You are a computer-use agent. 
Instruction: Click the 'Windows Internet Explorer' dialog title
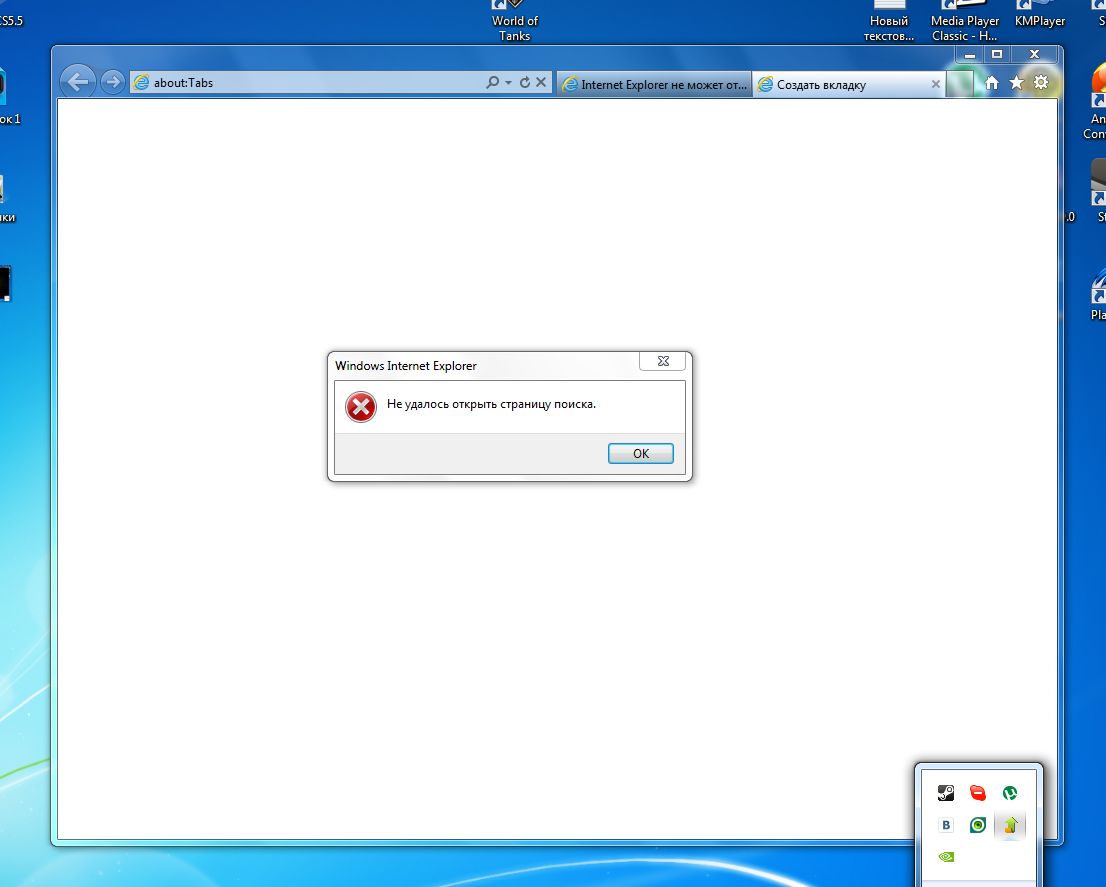tap(406, 365)
